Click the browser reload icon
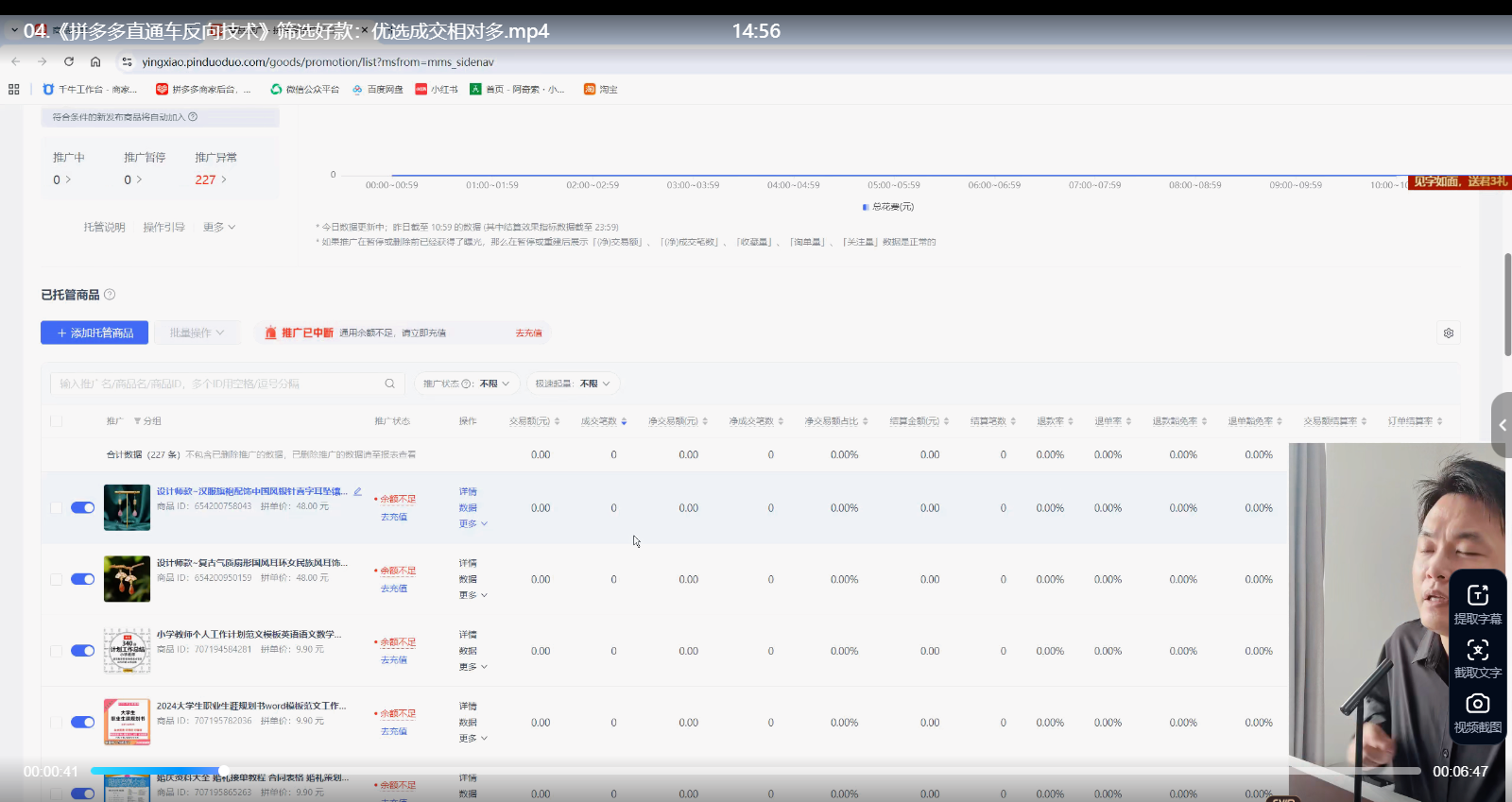1512x802 pixels. 69,61
